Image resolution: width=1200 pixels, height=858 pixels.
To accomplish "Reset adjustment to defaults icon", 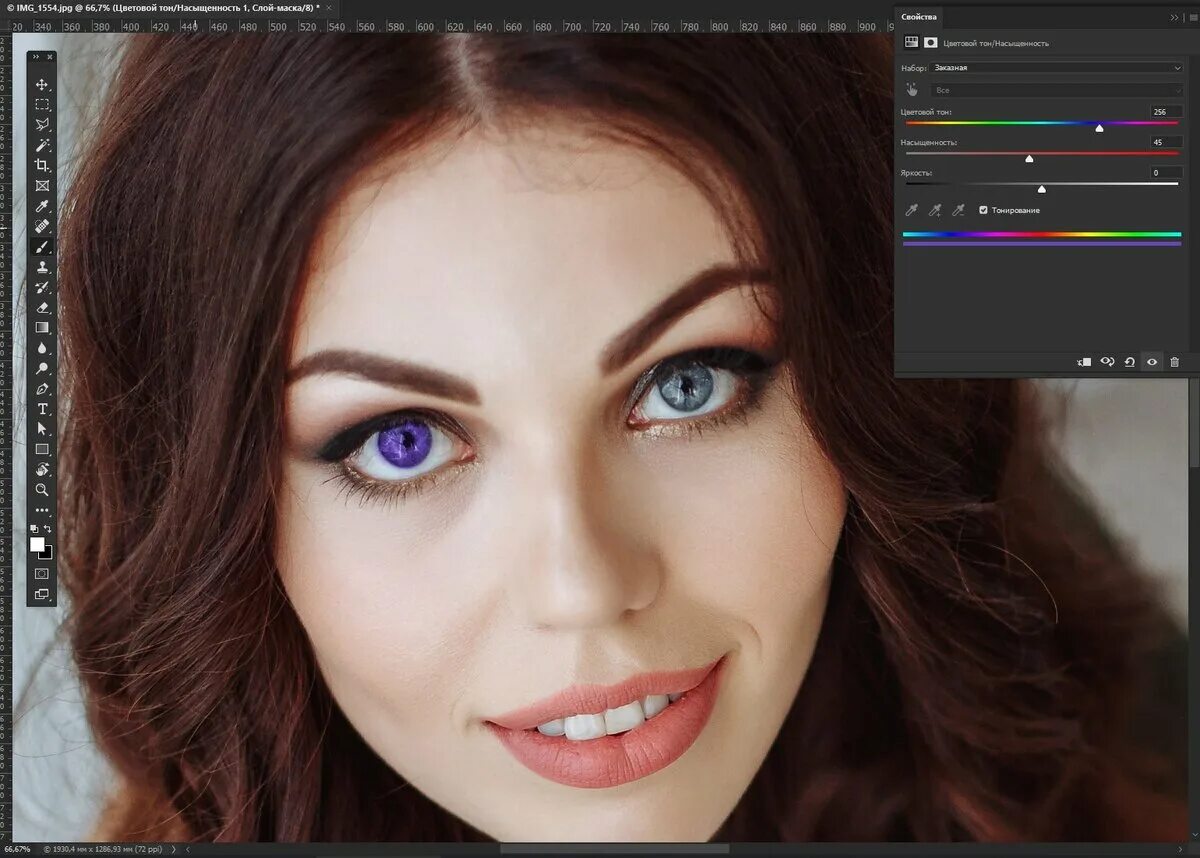I will (1129, 362).
